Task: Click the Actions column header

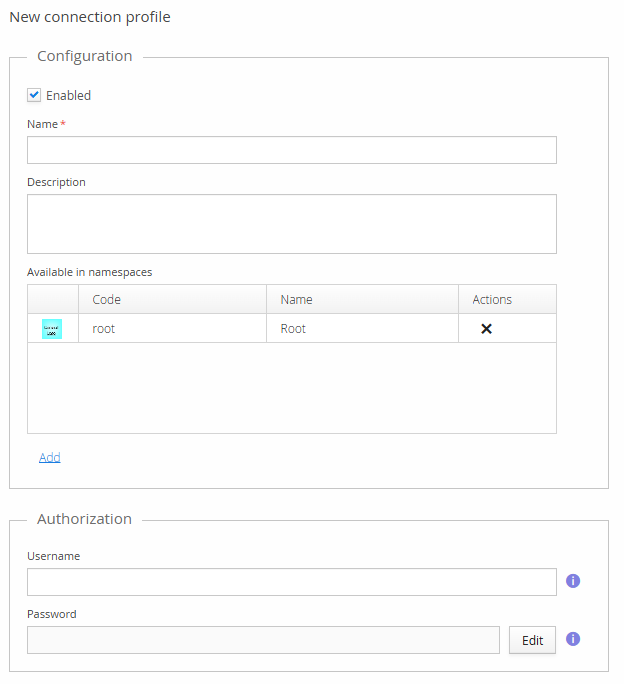Action: coord(491,299)
